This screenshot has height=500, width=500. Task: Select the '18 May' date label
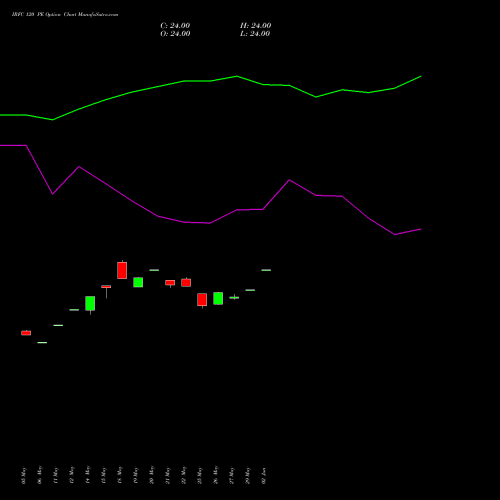tap(120, 476)
